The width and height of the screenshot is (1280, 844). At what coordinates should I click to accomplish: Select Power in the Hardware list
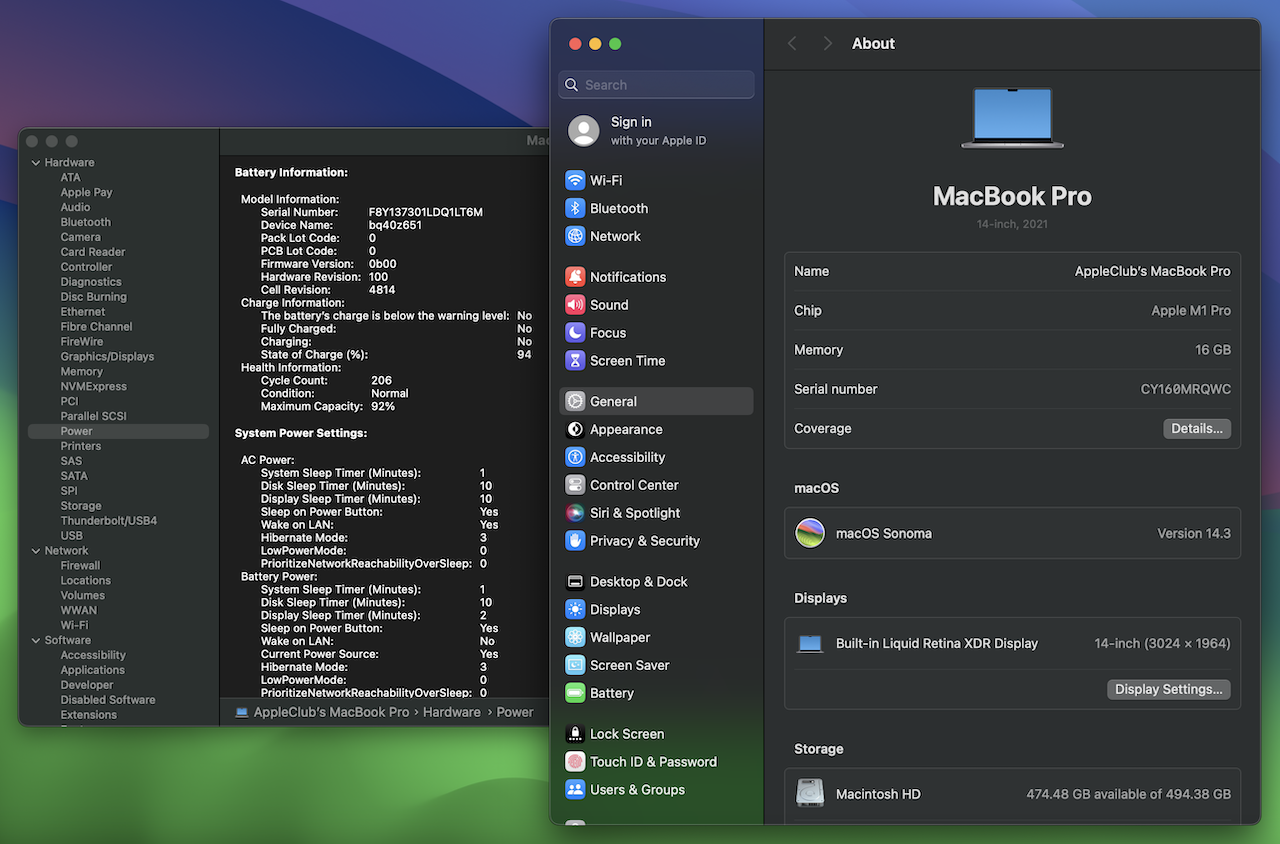click(118, 431)
